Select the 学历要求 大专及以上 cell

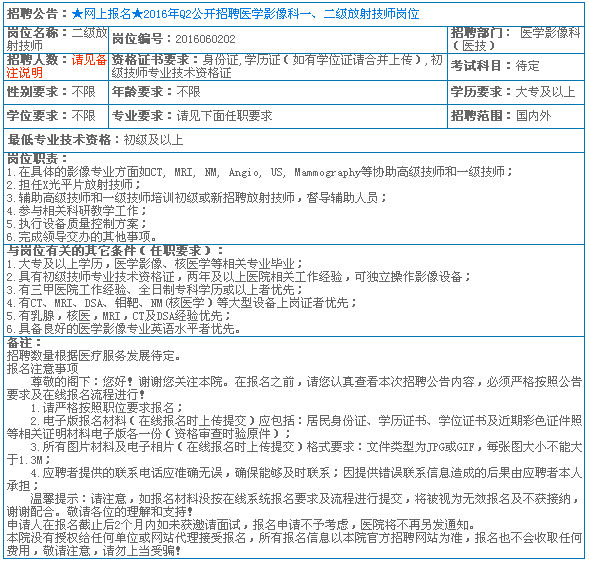point(516,92)
